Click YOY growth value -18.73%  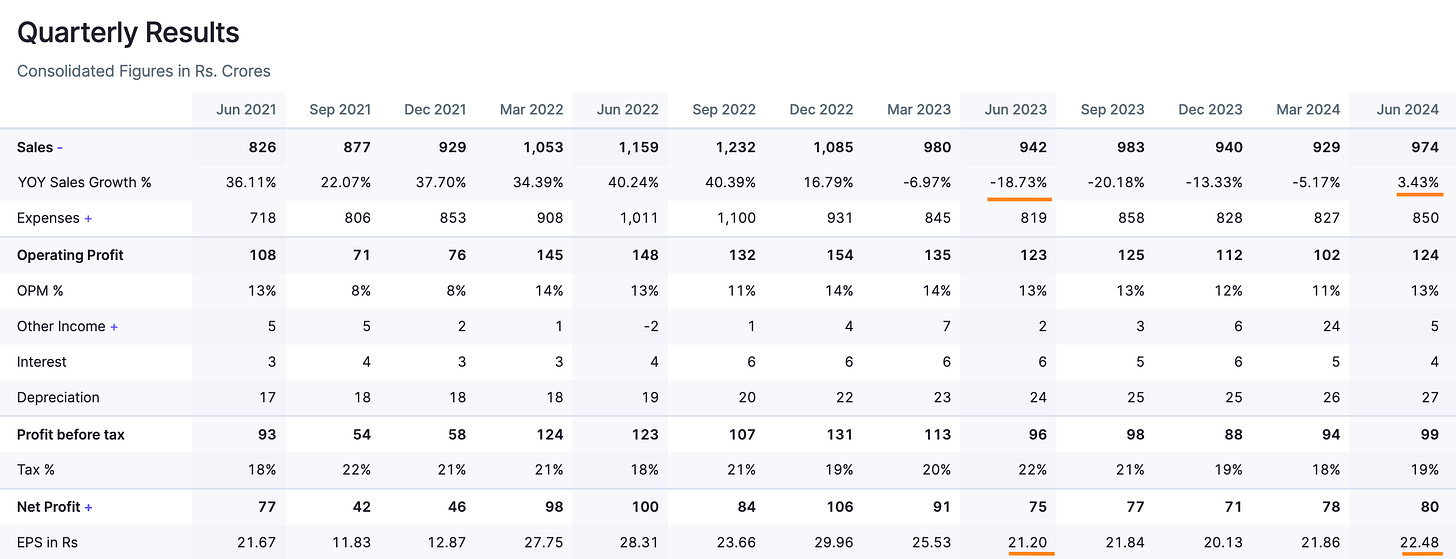click(x=1017, y=183)
